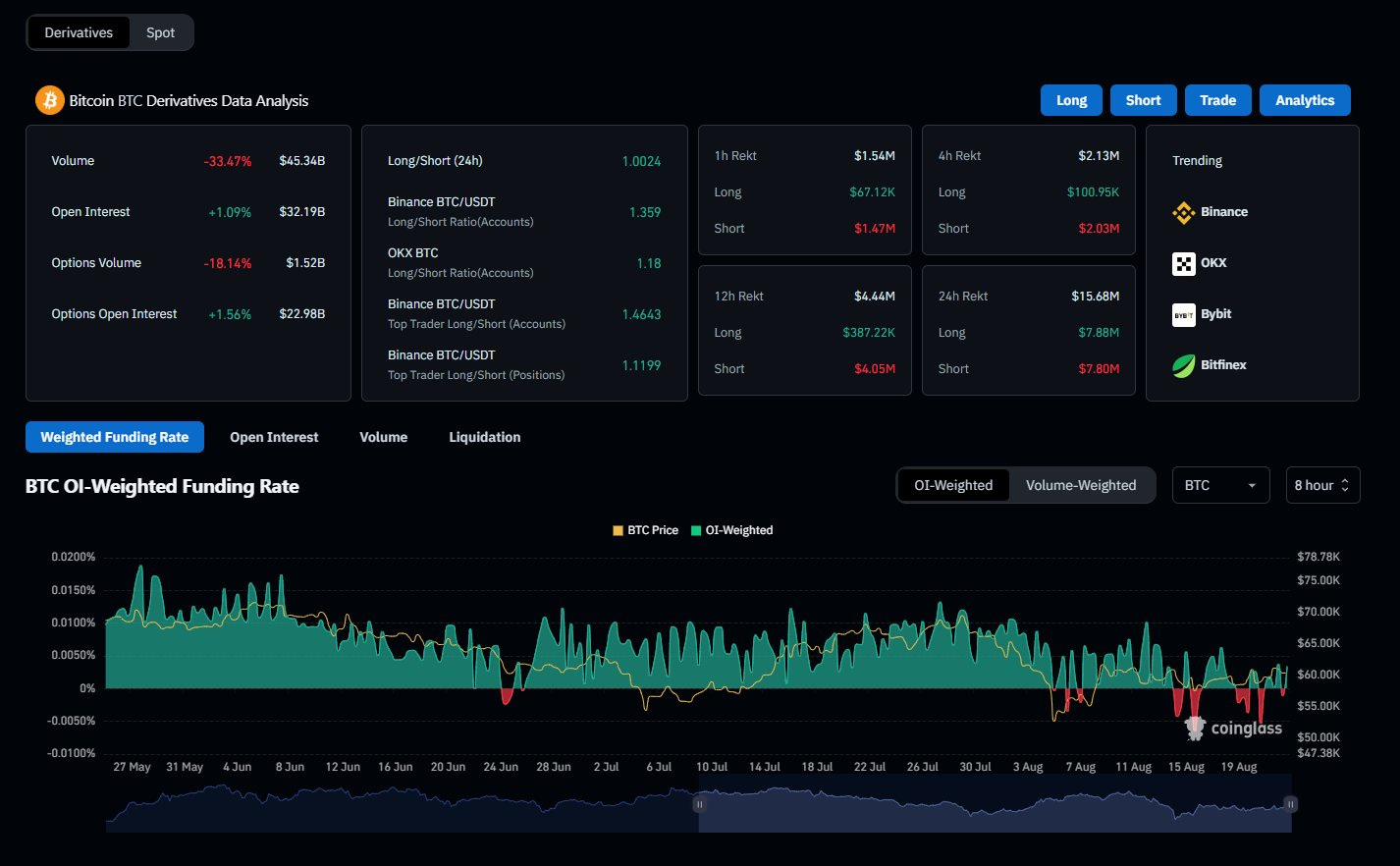Click the Options Open Interest value $22.98B
Viewport: 1400px width, 866px height.
301,314
